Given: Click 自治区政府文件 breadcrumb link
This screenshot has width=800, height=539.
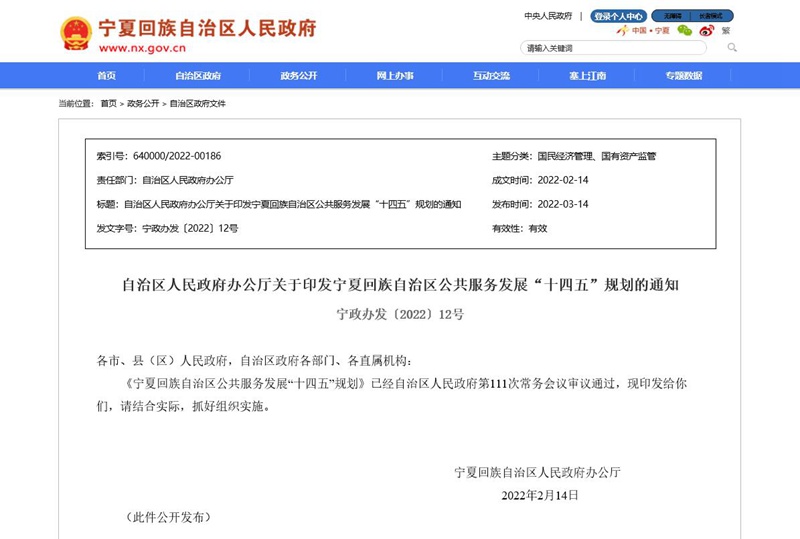Looking at the screenshot, I should click(x=198, y=103).
